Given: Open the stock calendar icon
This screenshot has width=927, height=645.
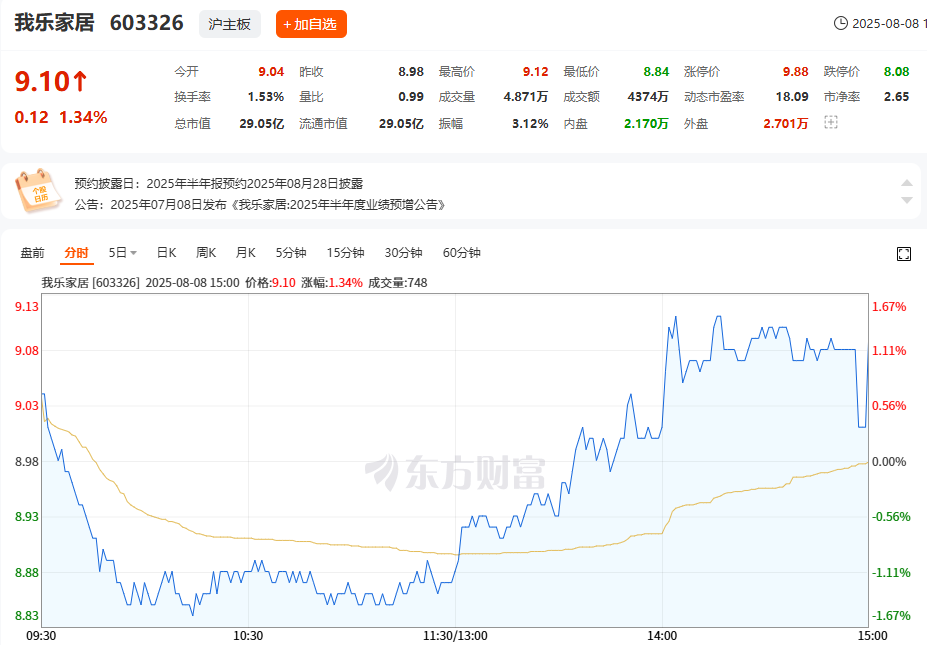Looking at the screenshot, I should click(38, 190).
